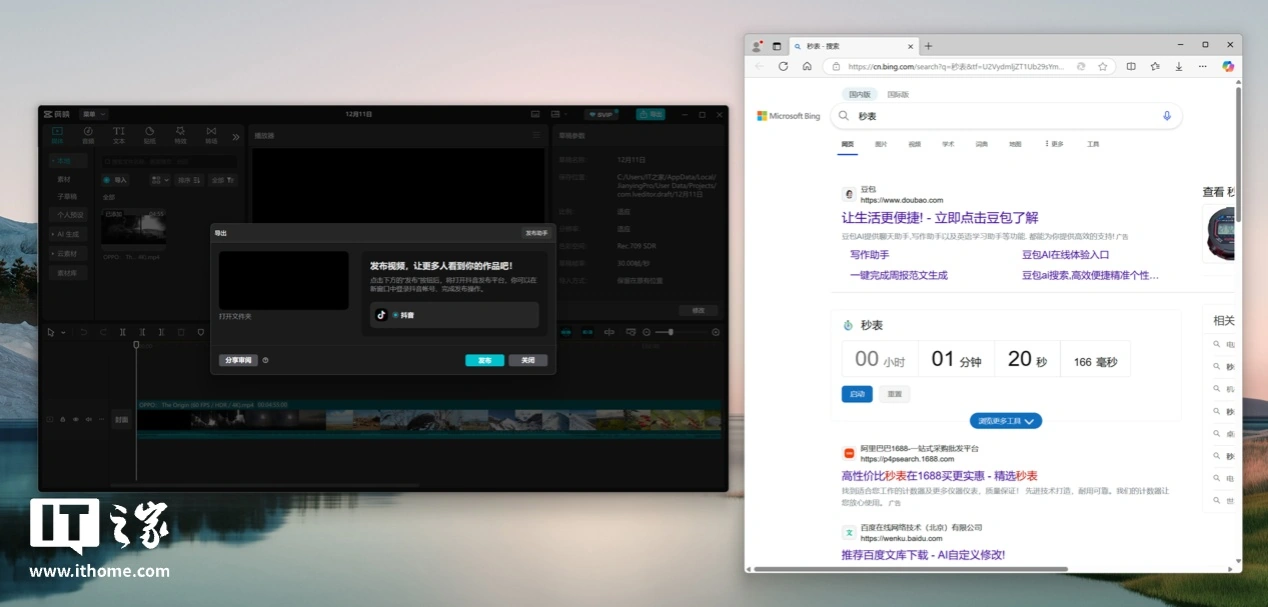The image size is (1268, 607).
Task: Expand the AI 生成 sidebar section
Action: (x=69, y=233)
